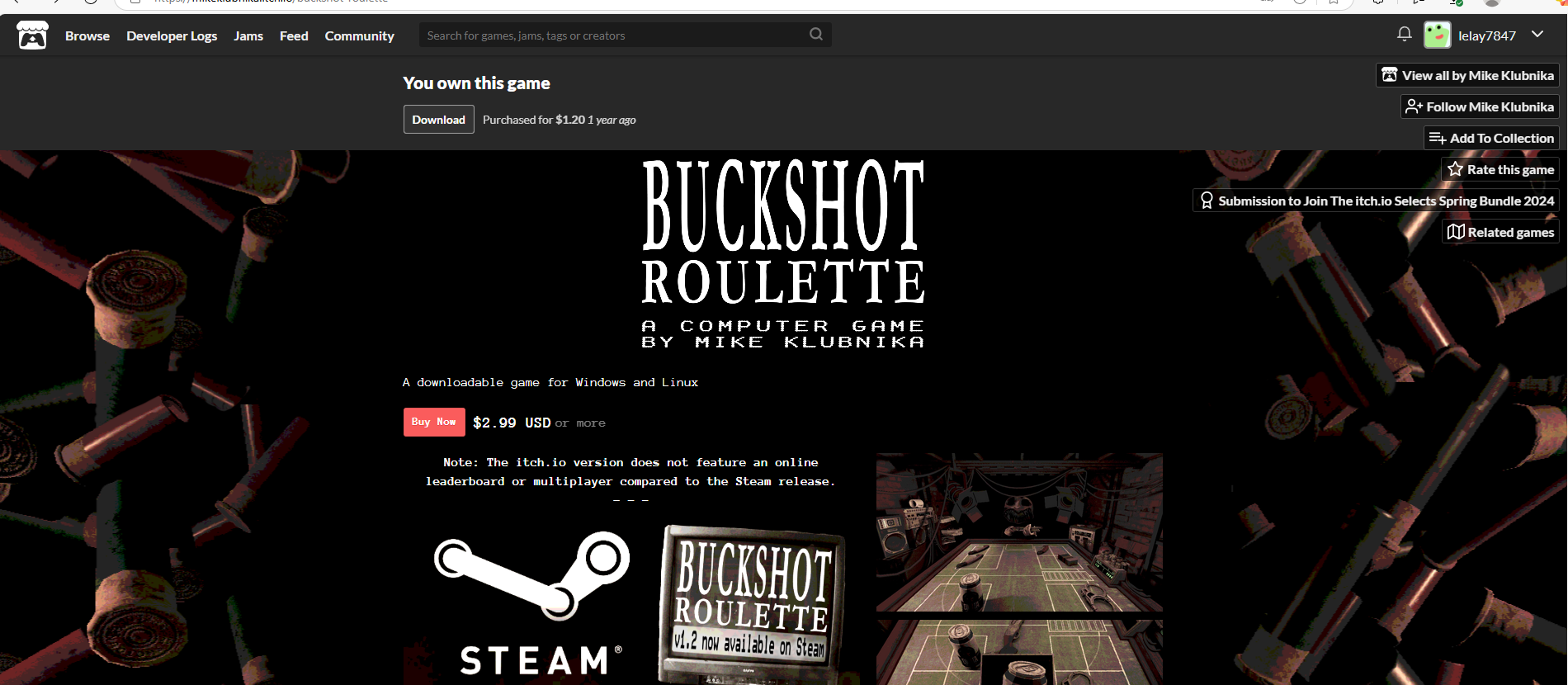Click the Buckshot Roulette title banner
The height and width of the screenshot is (685, 1568).
point(783,253)
